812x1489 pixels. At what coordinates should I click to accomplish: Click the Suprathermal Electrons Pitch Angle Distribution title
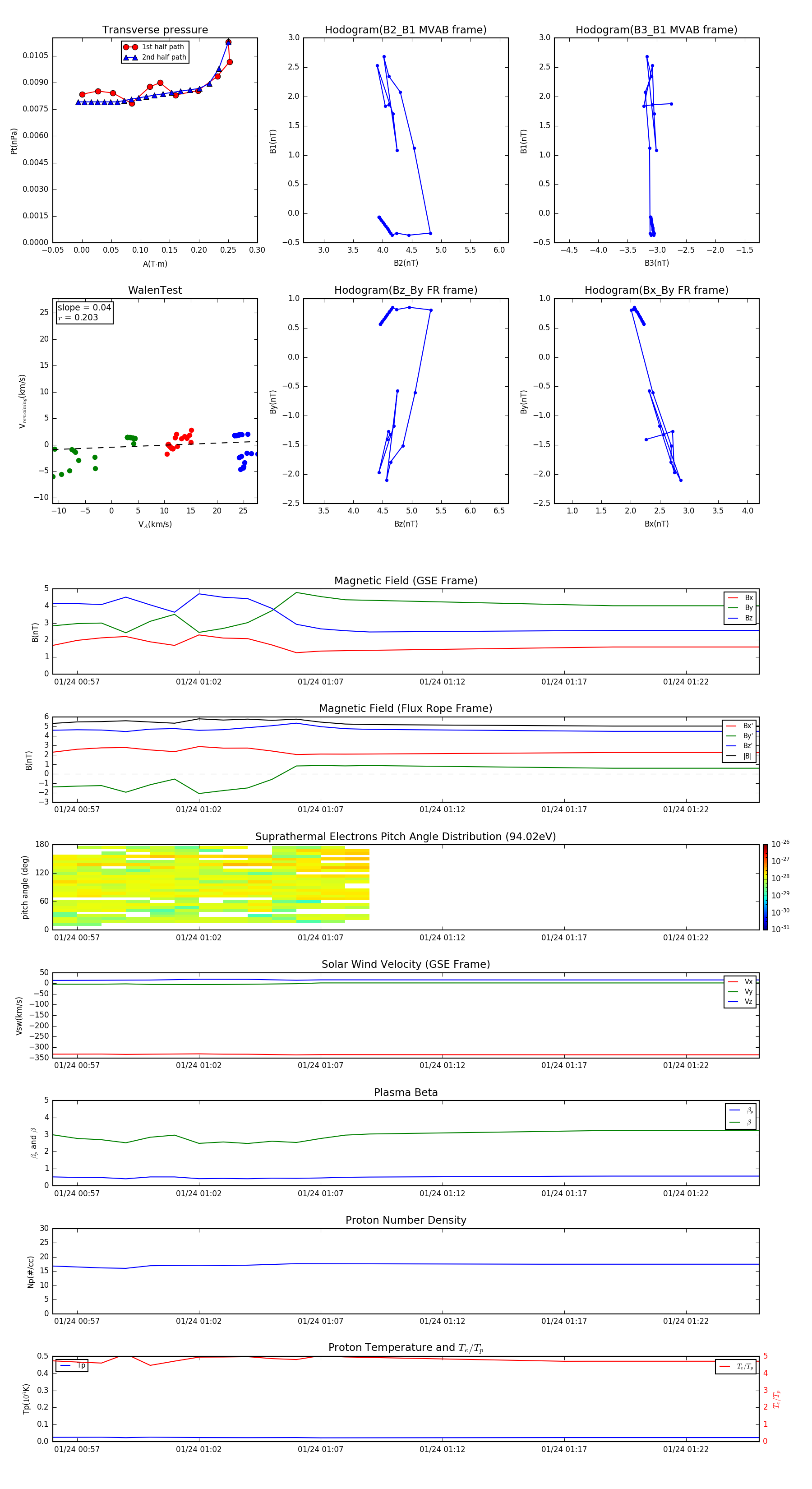pyautogui.click(x=406, y=837)
